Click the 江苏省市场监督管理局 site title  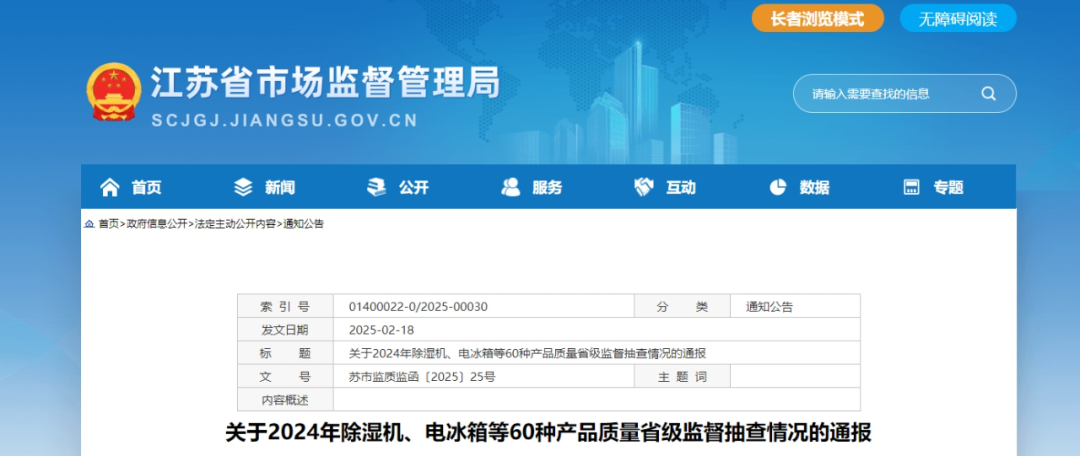point(325,83)
